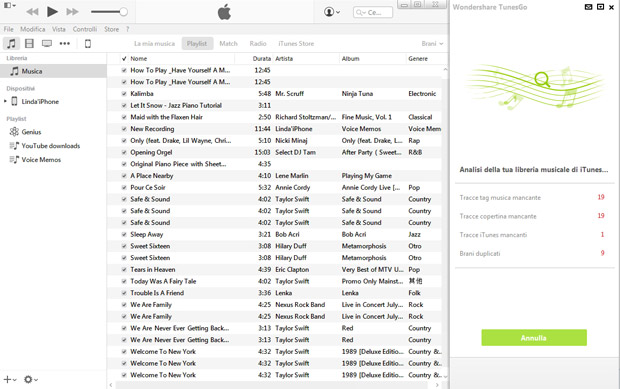Select Musica in the library sidebar

[x=53, y=71]
